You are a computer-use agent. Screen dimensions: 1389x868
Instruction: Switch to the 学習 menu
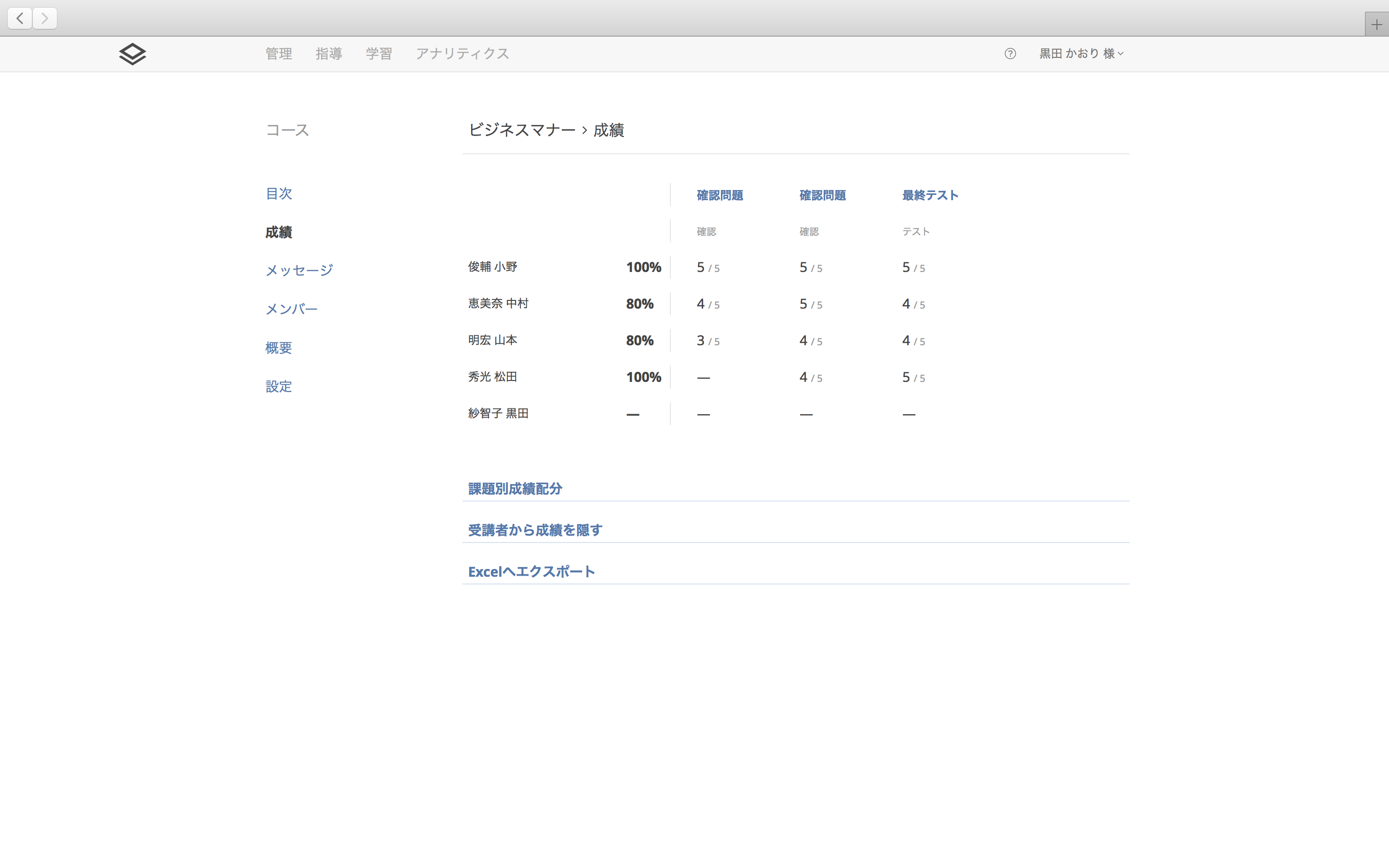click(379, 54)
